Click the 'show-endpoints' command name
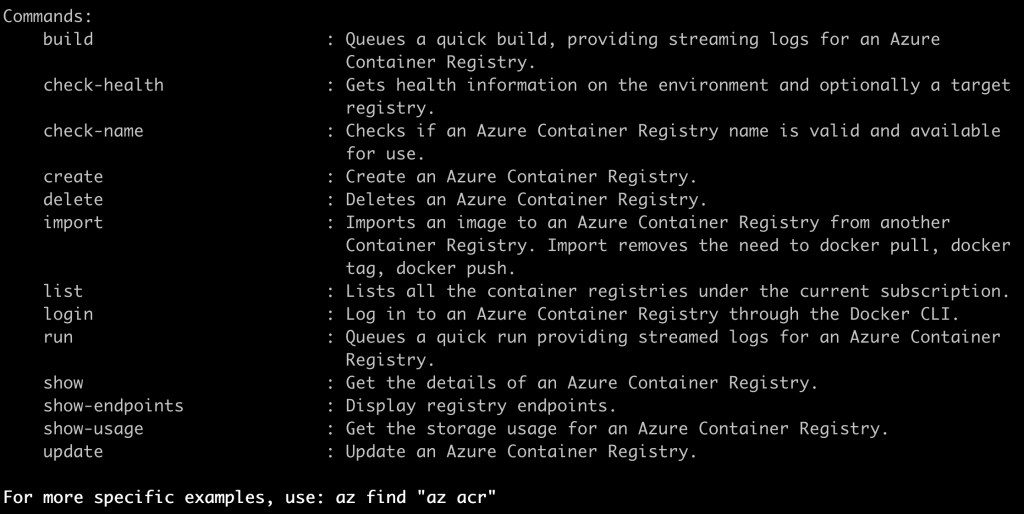1024x514 pixels. pyautogui.click(x=113, y=406)
